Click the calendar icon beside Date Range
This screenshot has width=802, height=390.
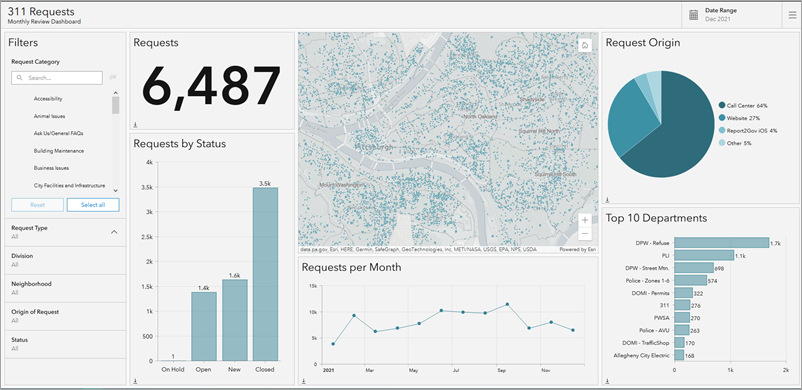[693, 15]
